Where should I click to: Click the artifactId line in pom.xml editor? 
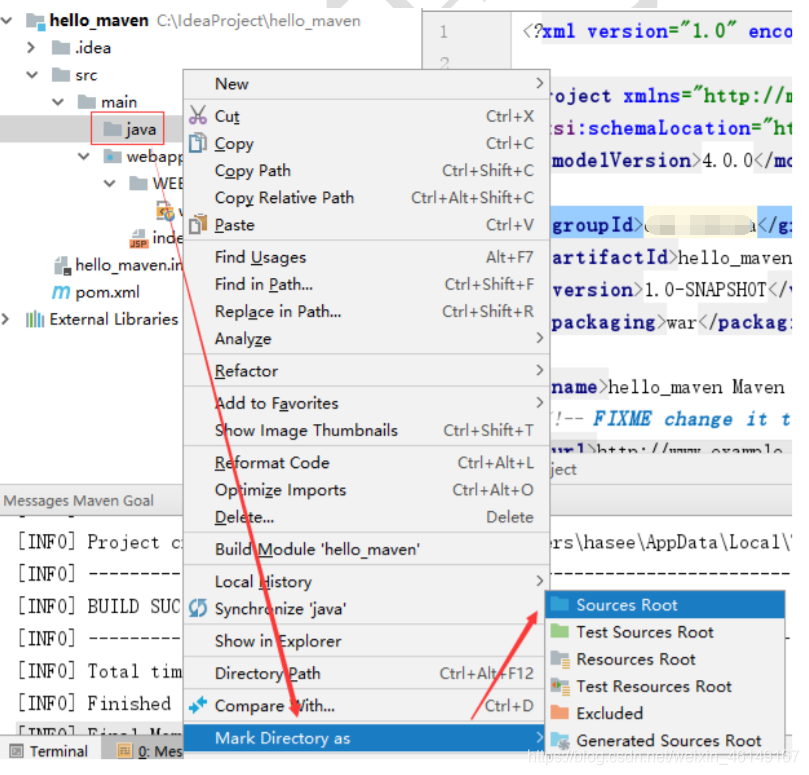pyautogui.click(x=672, y=257)
